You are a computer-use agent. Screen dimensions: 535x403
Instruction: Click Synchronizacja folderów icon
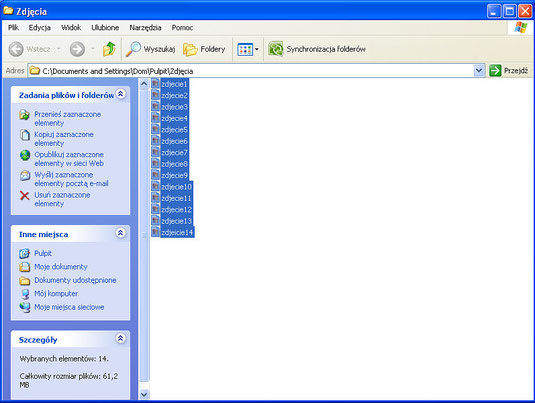(276, 49)
